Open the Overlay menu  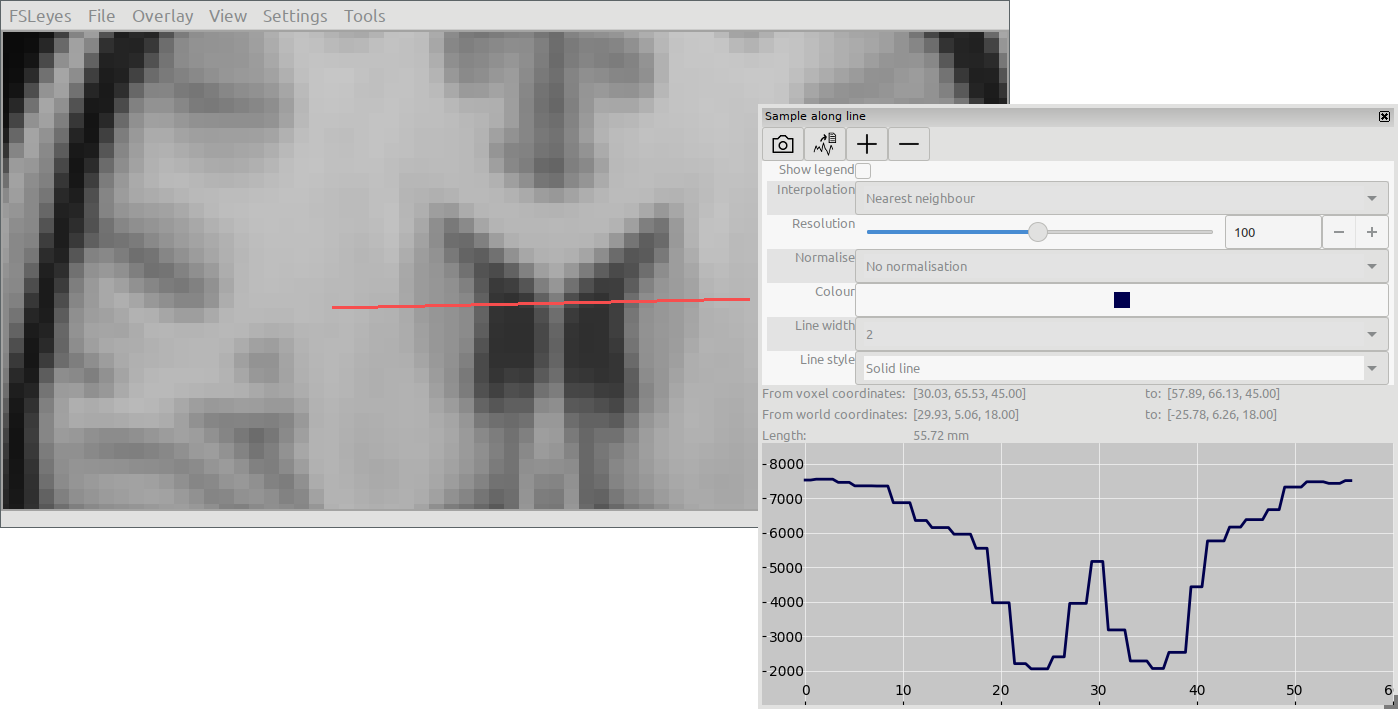(162, 15)
